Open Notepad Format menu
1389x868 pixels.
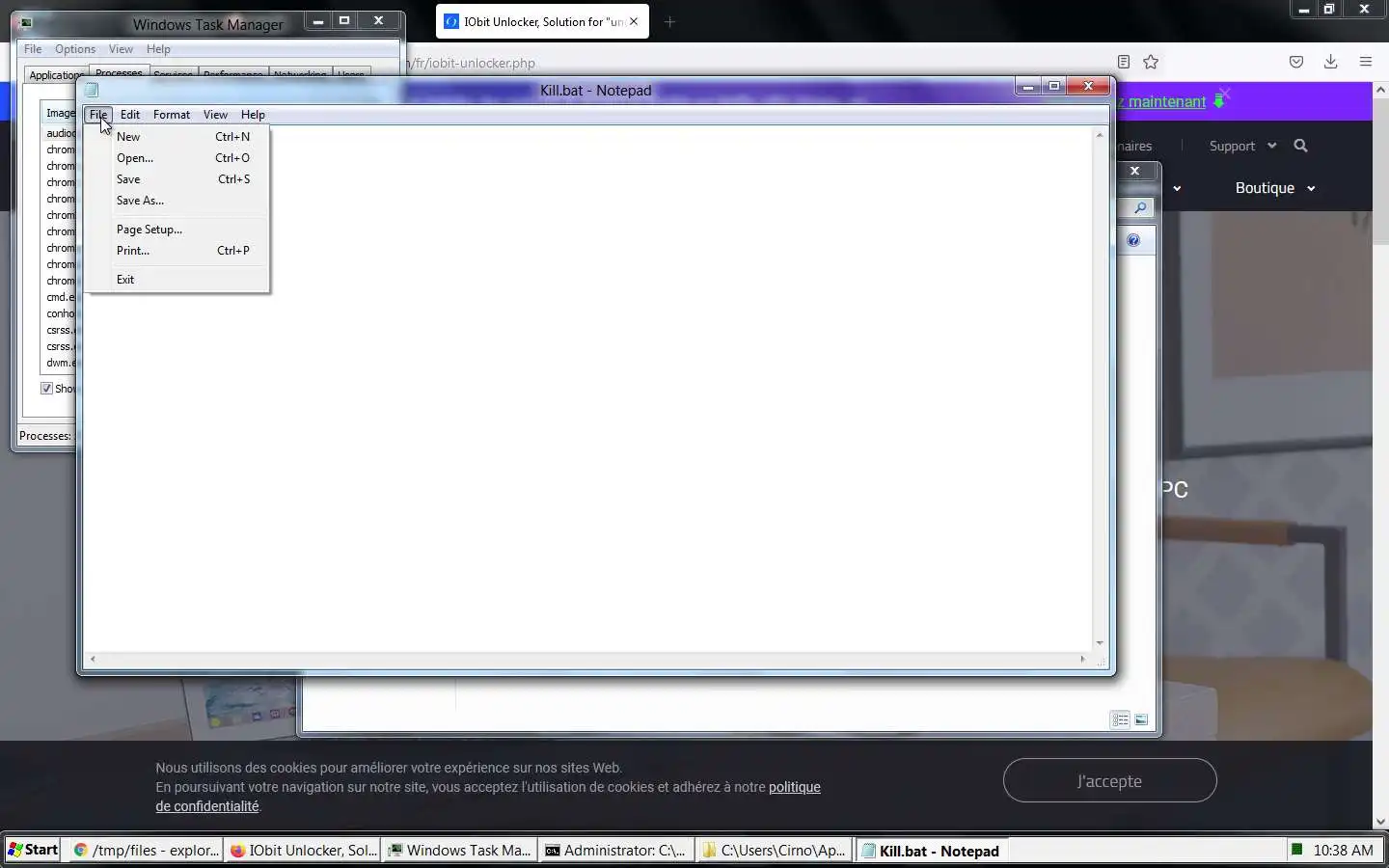coord(172,115)
